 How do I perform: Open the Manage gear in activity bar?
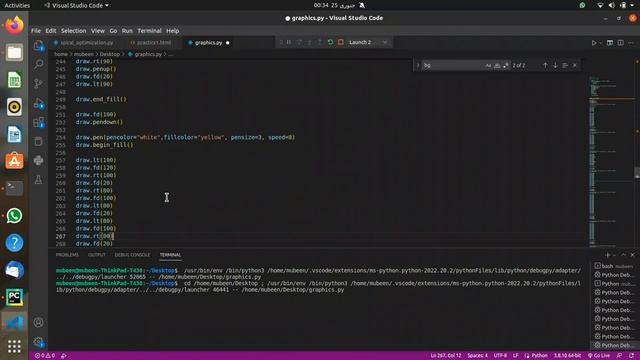click(38, 342)
